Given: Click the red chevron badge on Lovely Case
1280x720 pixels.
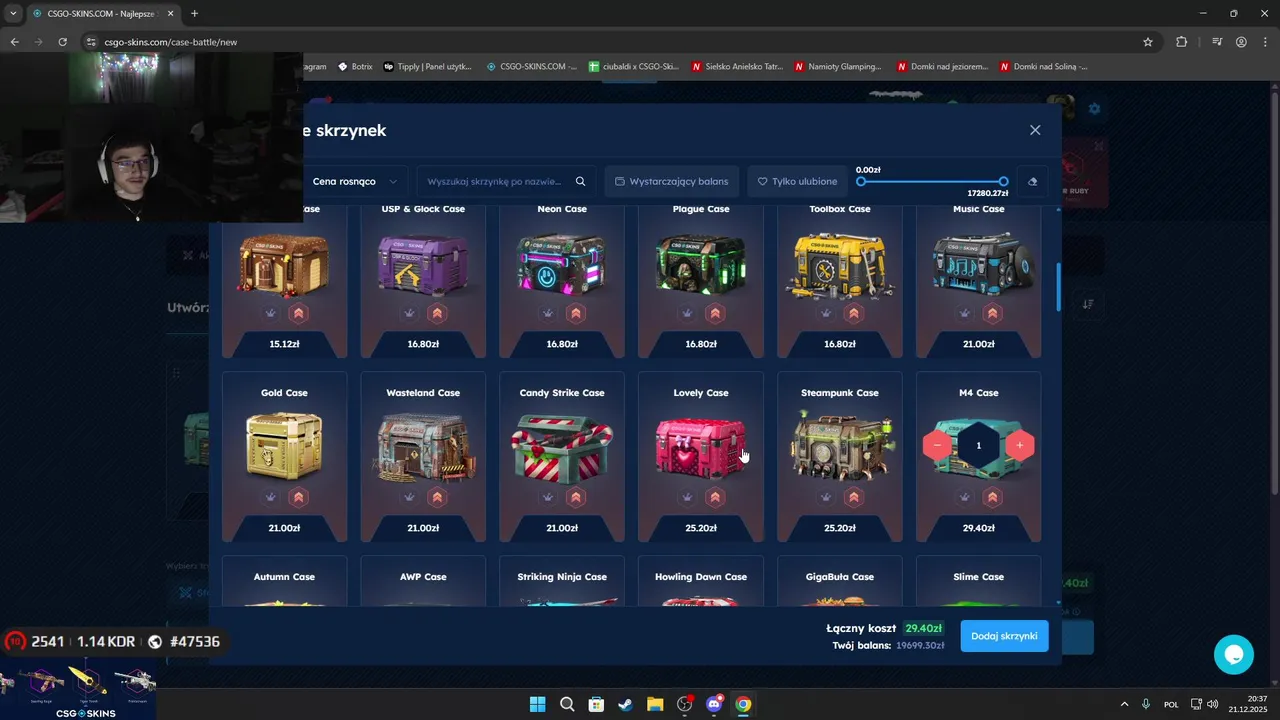Looking at the screenshot, I should click(x=715, y=497).
